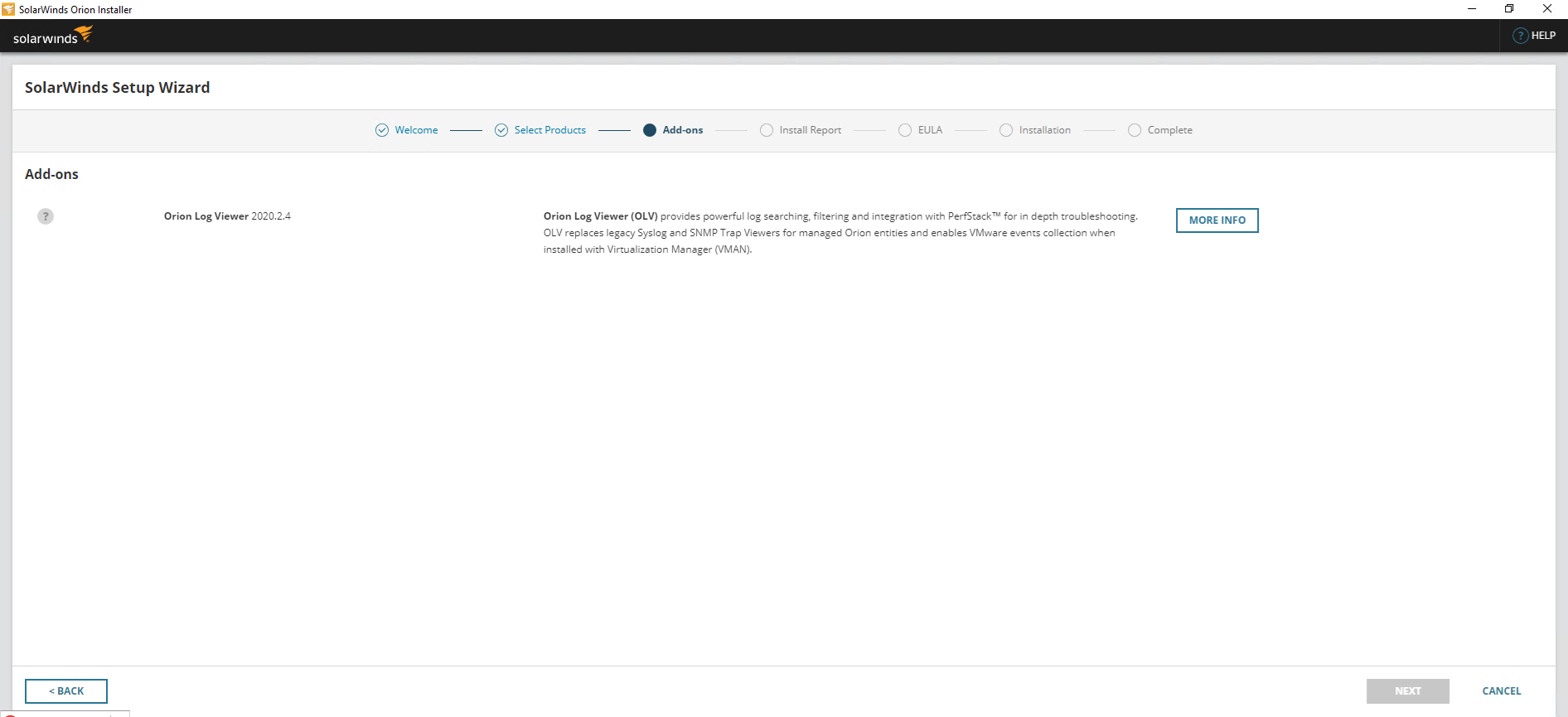Click the Complete step circle
This screenshot has height=717, width=1568.
(1135, 130)
